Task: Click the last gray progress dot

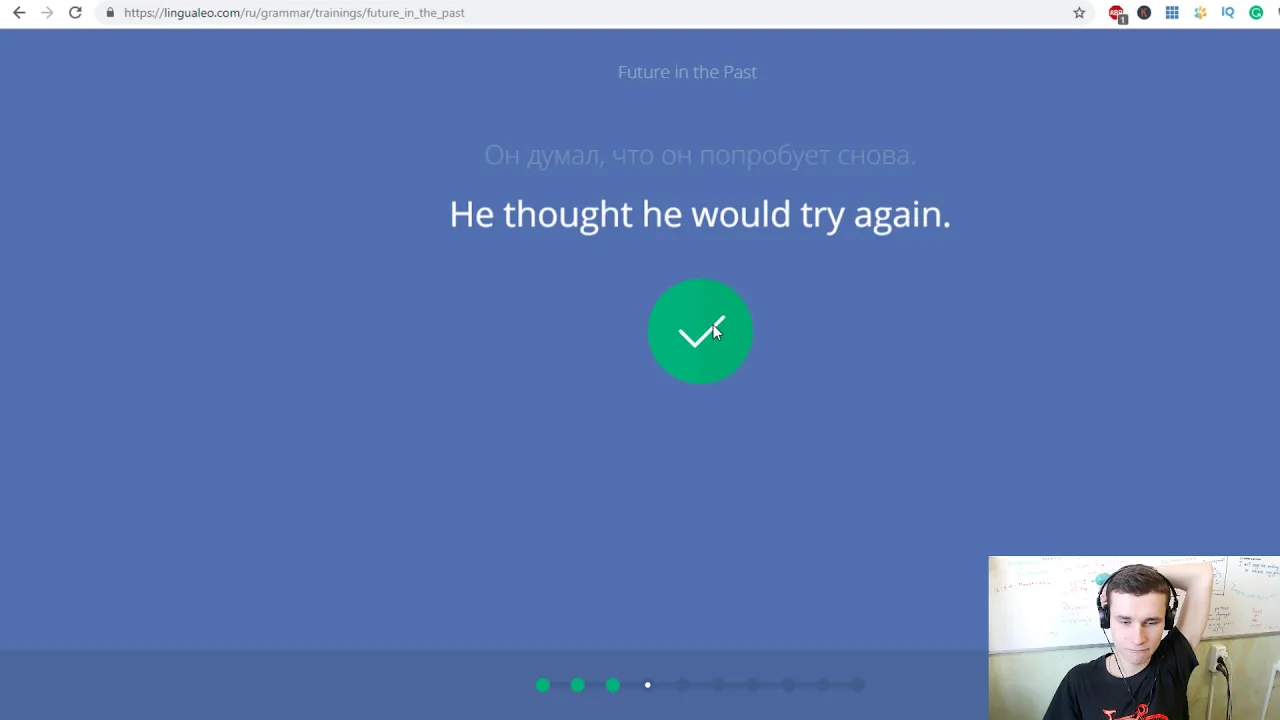Action: (x=858, y=685)
